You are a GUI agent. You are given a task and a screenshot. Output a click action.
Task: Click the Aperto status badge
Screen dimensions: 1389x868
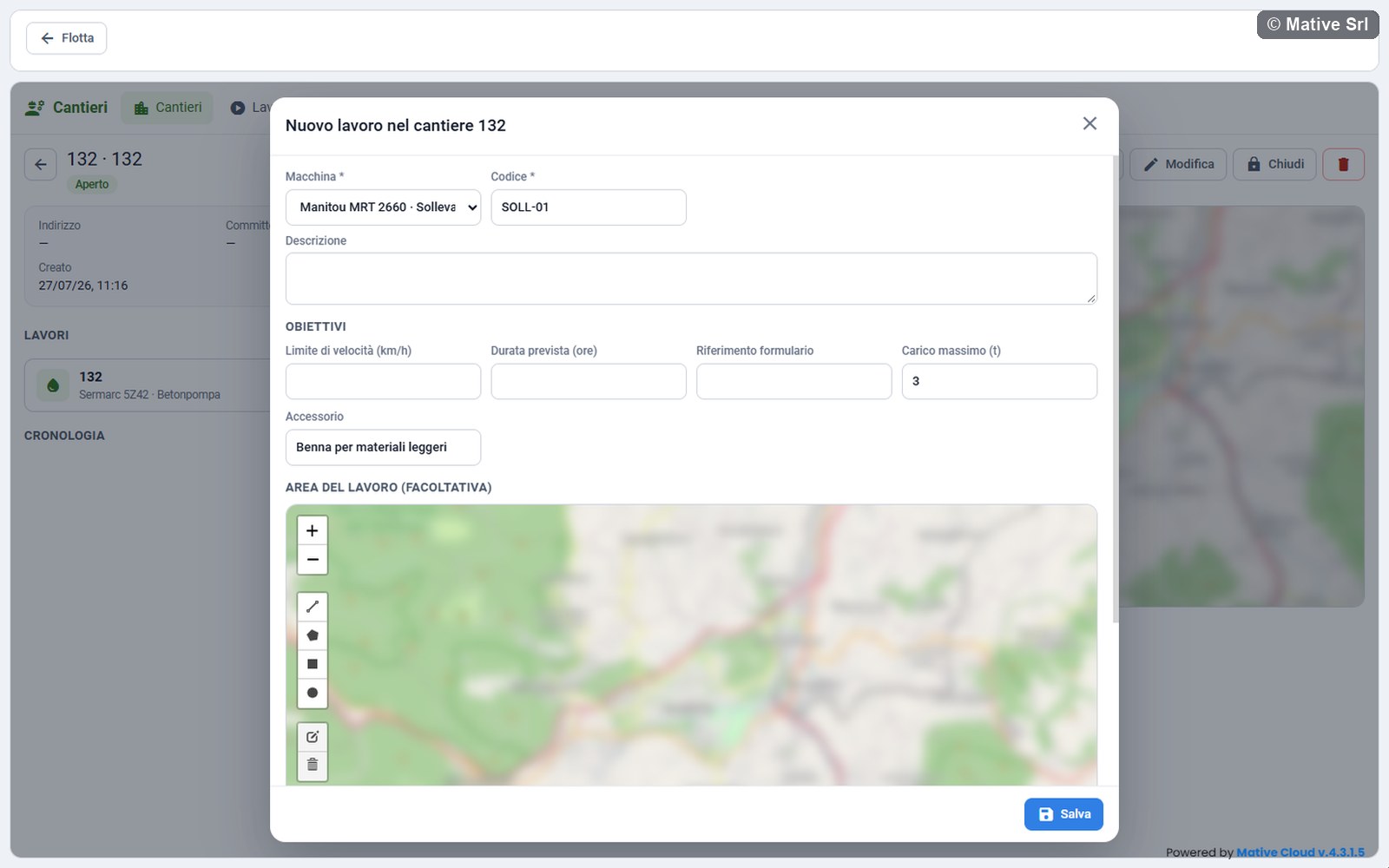click(x=92, y=184)
